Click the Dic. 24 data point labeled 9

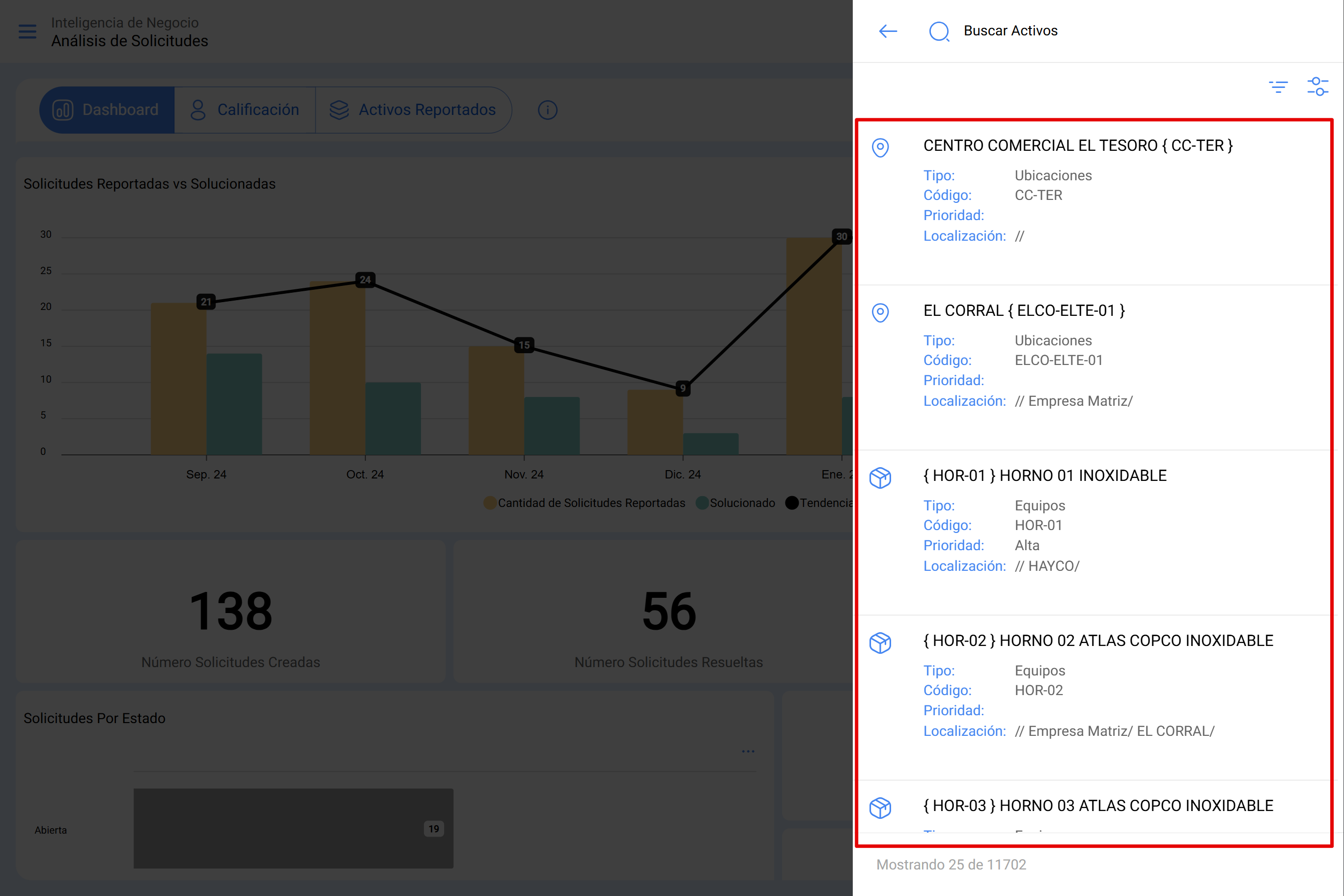683,389
